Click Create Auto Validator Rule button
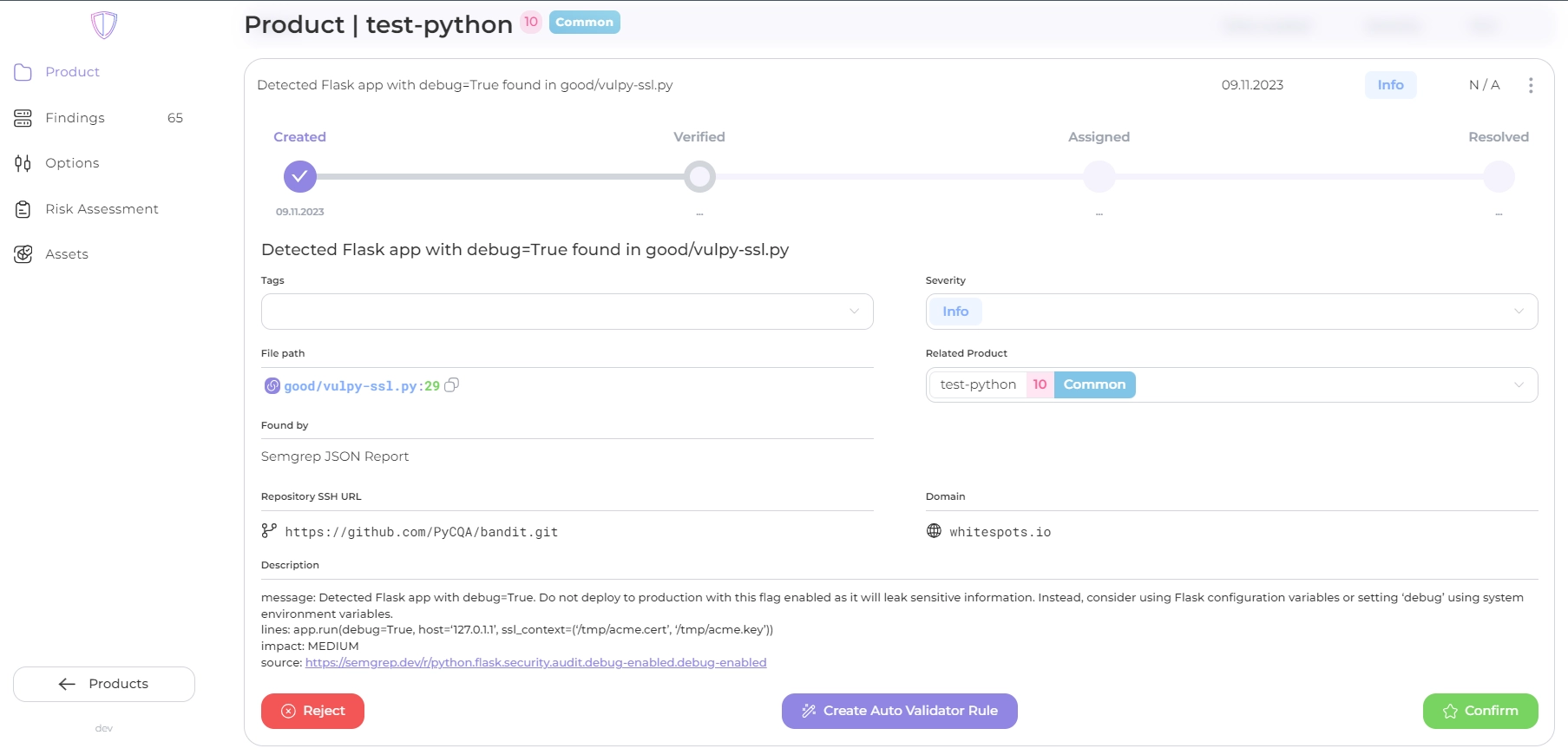Viewport: 1568px width, 755px height. (899, 711)
